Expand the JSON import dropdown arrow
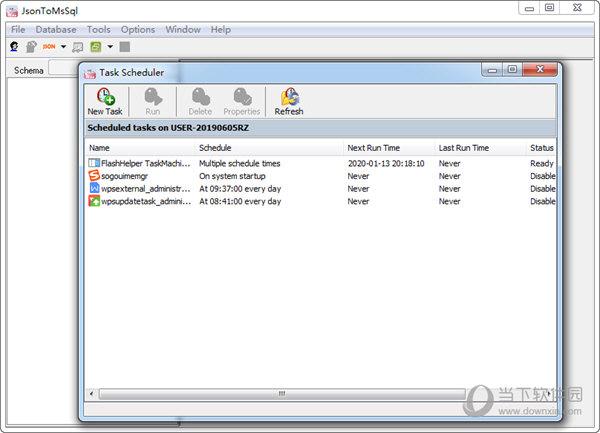The image size is (600, 433). tap(64, 47)
